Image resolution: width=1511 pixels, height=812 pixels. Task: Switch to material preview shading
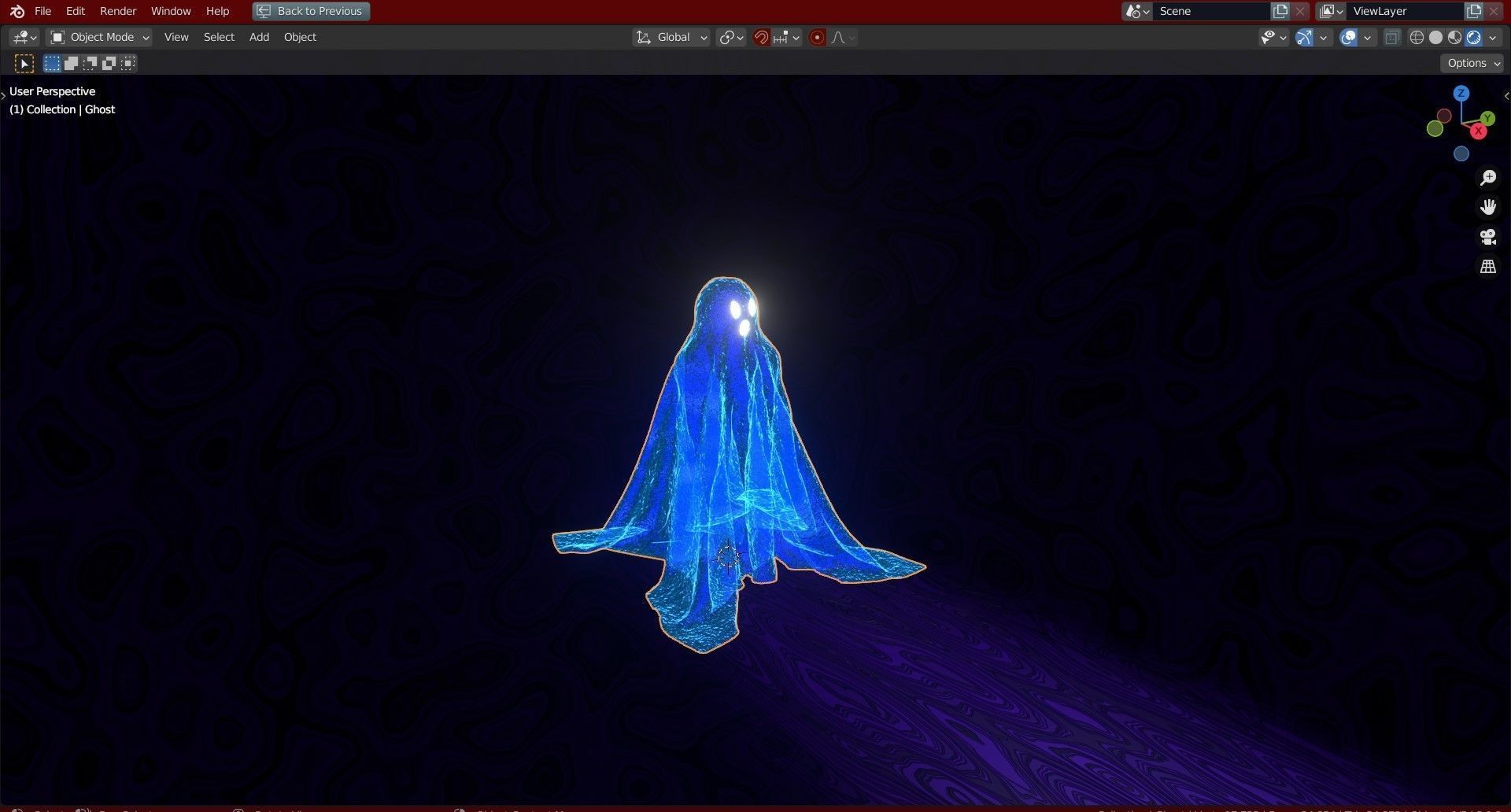[x=1454, y=37]
